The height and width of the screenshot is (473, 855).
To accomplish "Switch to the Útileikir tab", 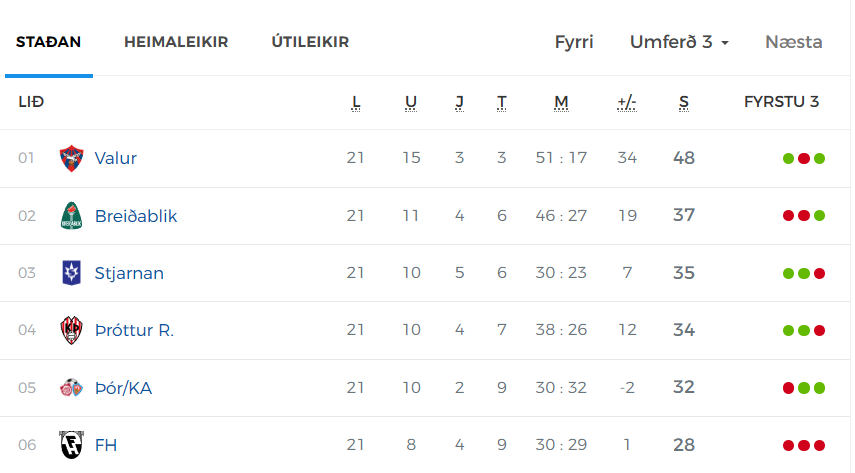I will [310, 41].
